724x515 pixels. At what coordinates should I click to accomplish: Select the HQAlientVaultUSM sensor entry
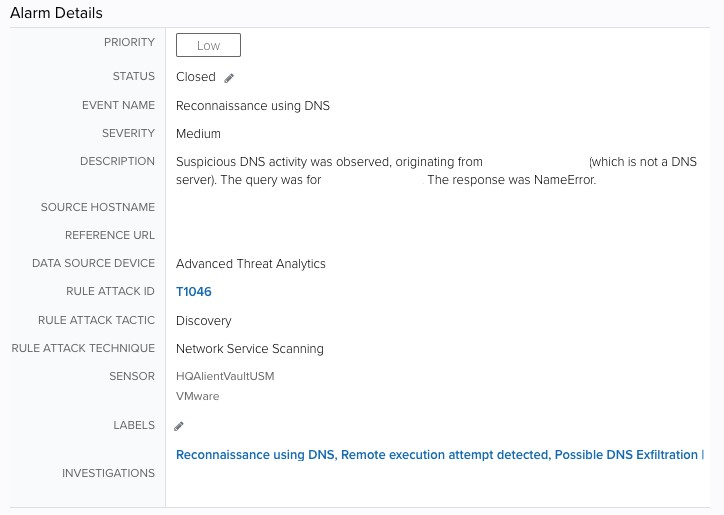[x=225, y=376]
